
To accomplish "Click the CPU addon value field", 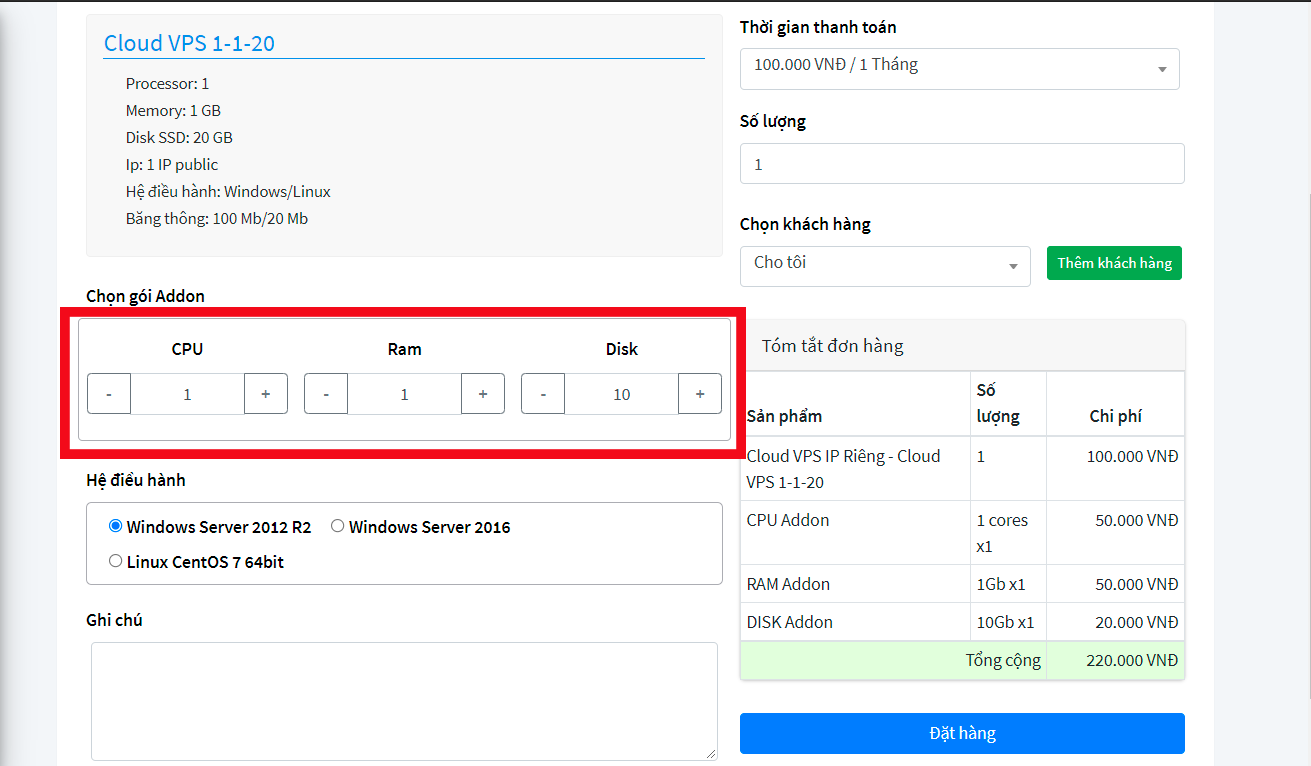I will tap(187, 394).
